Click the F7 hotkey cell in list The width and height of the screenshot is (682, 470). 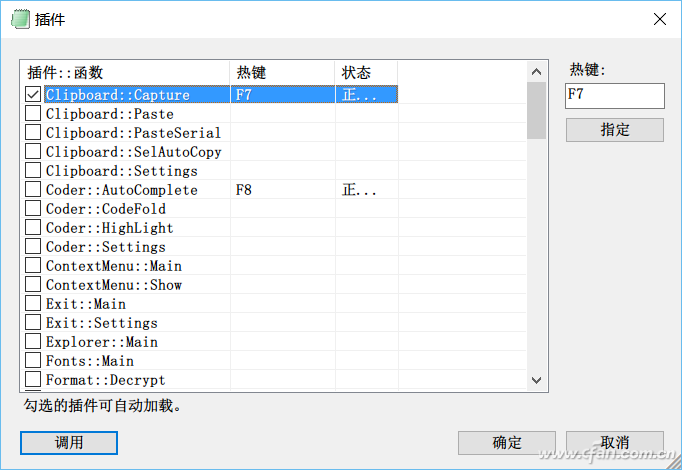click(283, 95)
